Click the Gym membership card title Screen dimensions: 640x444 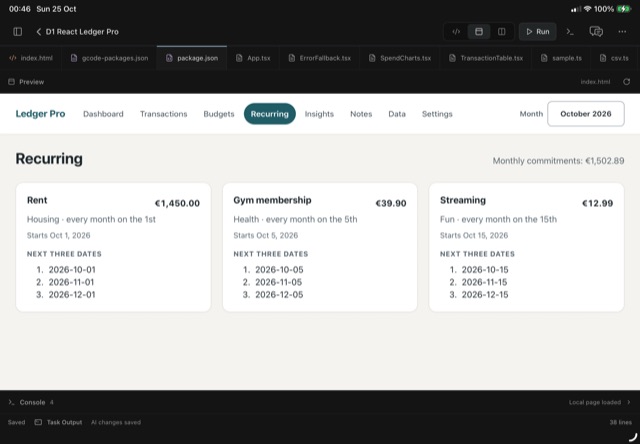click(272, 200)
